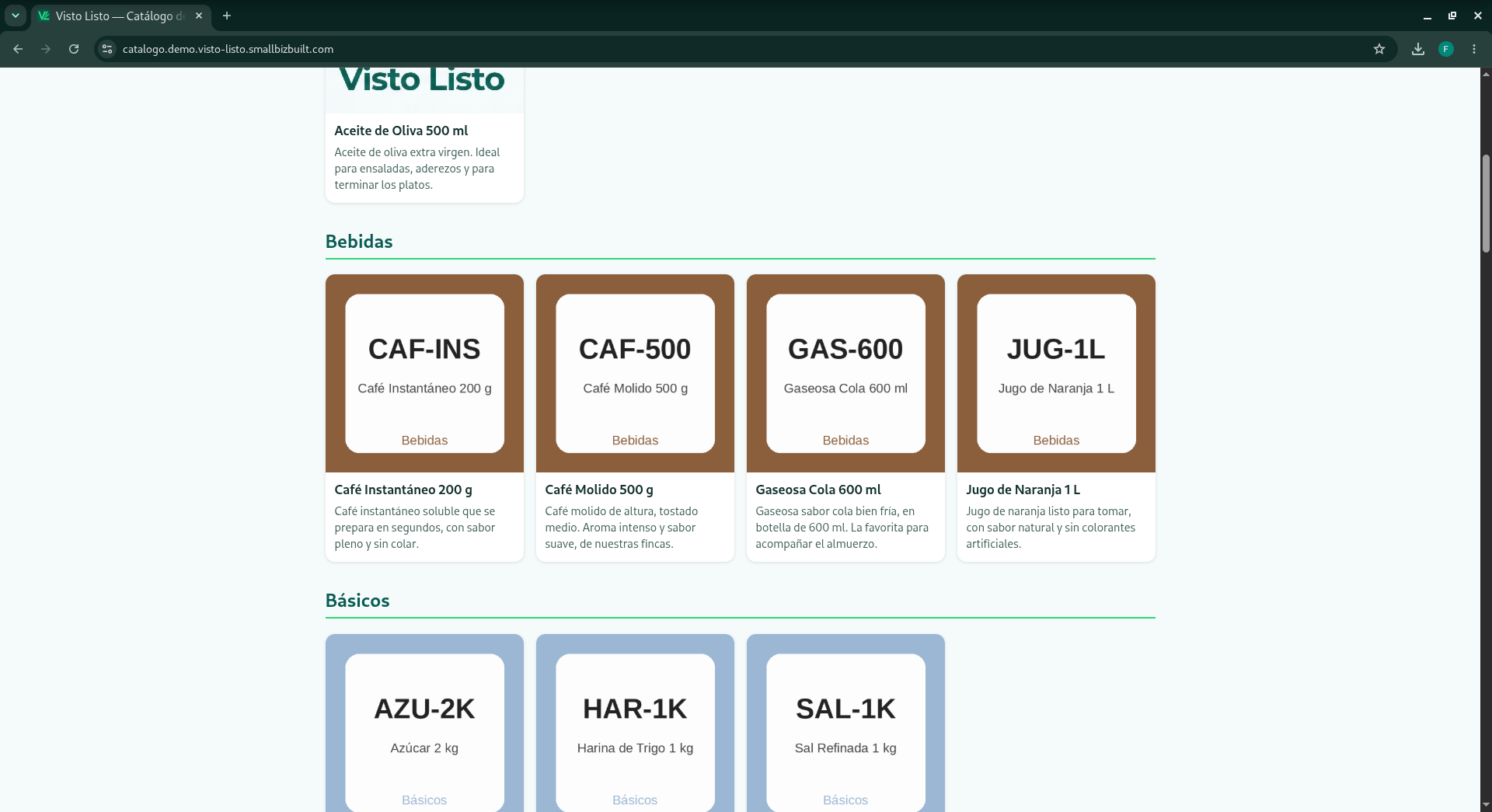Click the vertical scrollbar thumb
Viewport: 1492px width, 812px height.
point(1486,204)
